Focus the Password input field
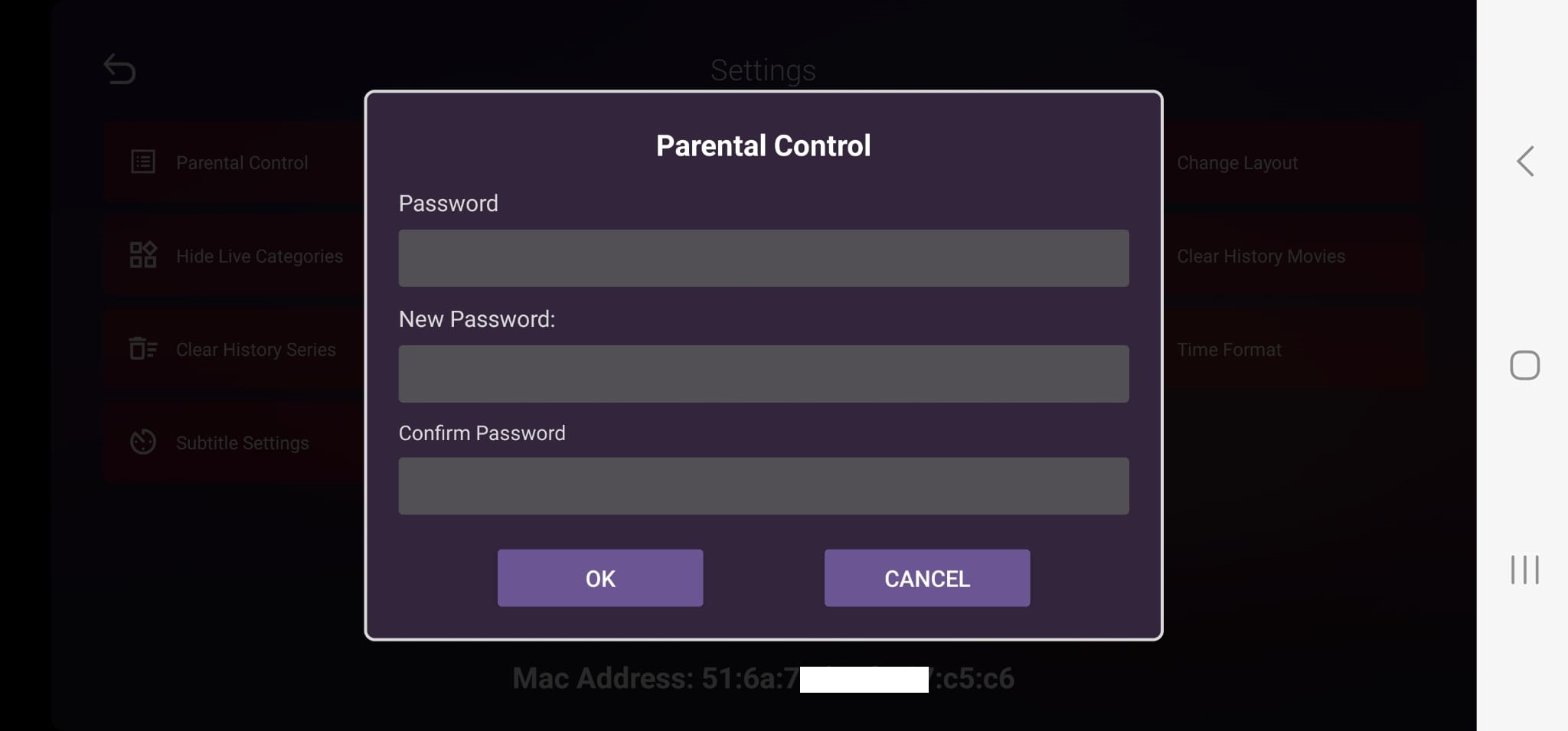Screen dimensions: 1568x731 [x=763, y=259]
